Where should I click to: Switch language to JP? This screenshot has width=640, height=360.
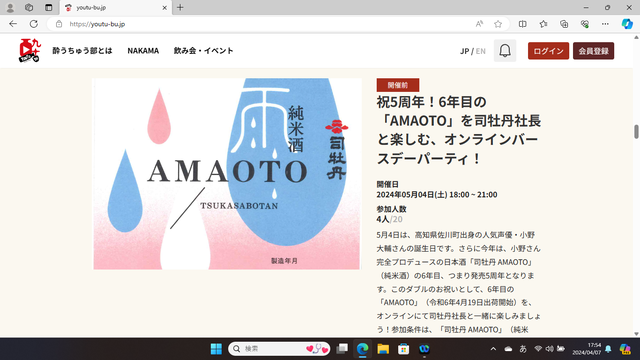click(x=464, y=51)
